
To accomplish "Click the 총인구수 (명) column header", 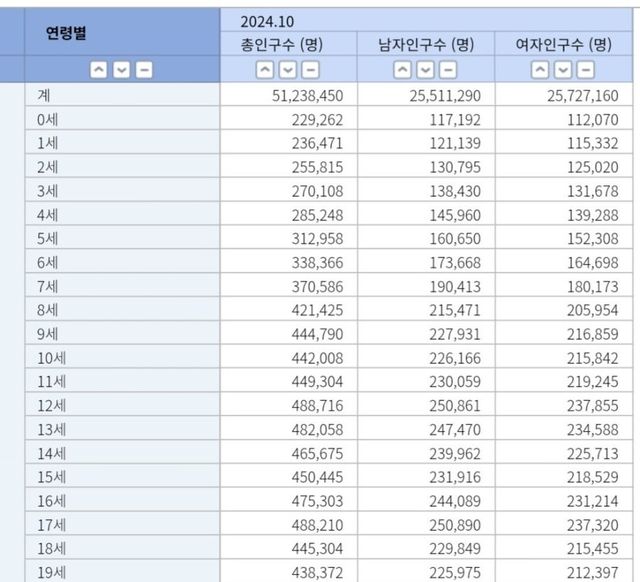I will tap(287, 45).
